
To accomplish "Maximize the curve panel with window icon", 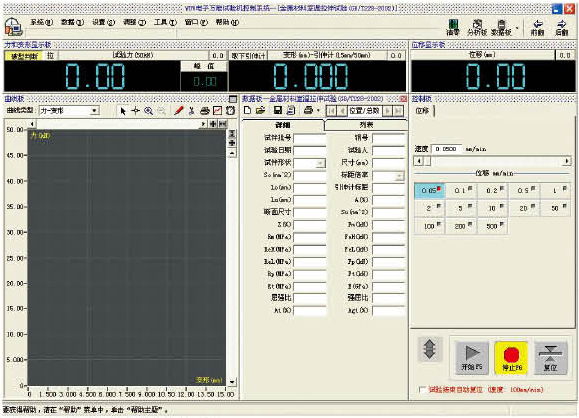I will (233, 99).
